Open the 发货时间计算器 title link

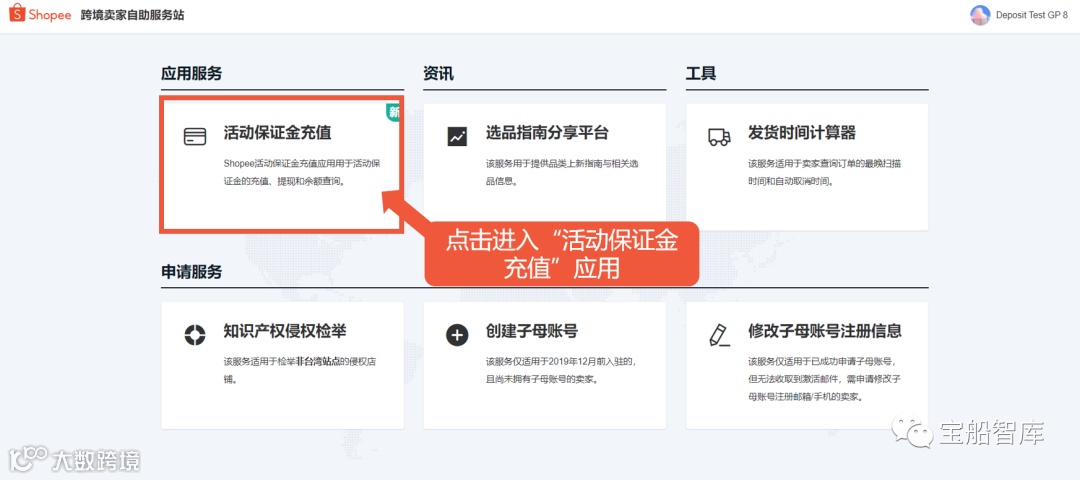pyautogui.click(x=802, y=133)
